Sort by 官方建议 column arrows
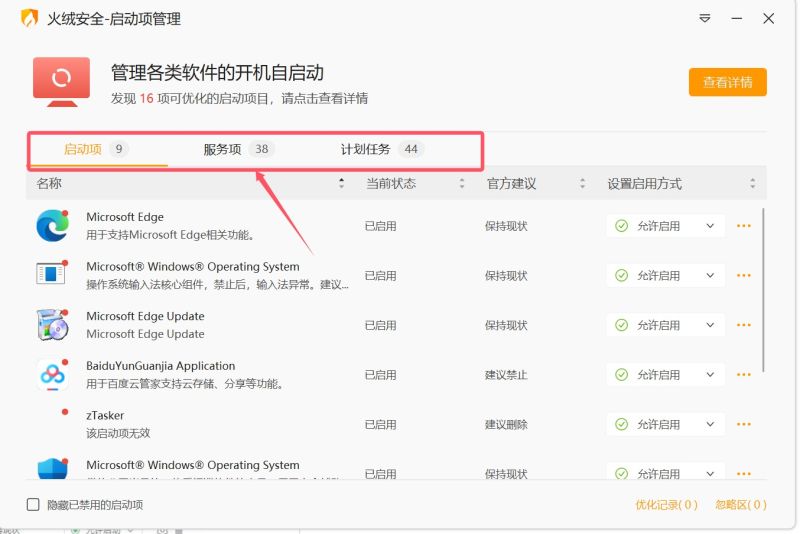 [x=582, y=184]
